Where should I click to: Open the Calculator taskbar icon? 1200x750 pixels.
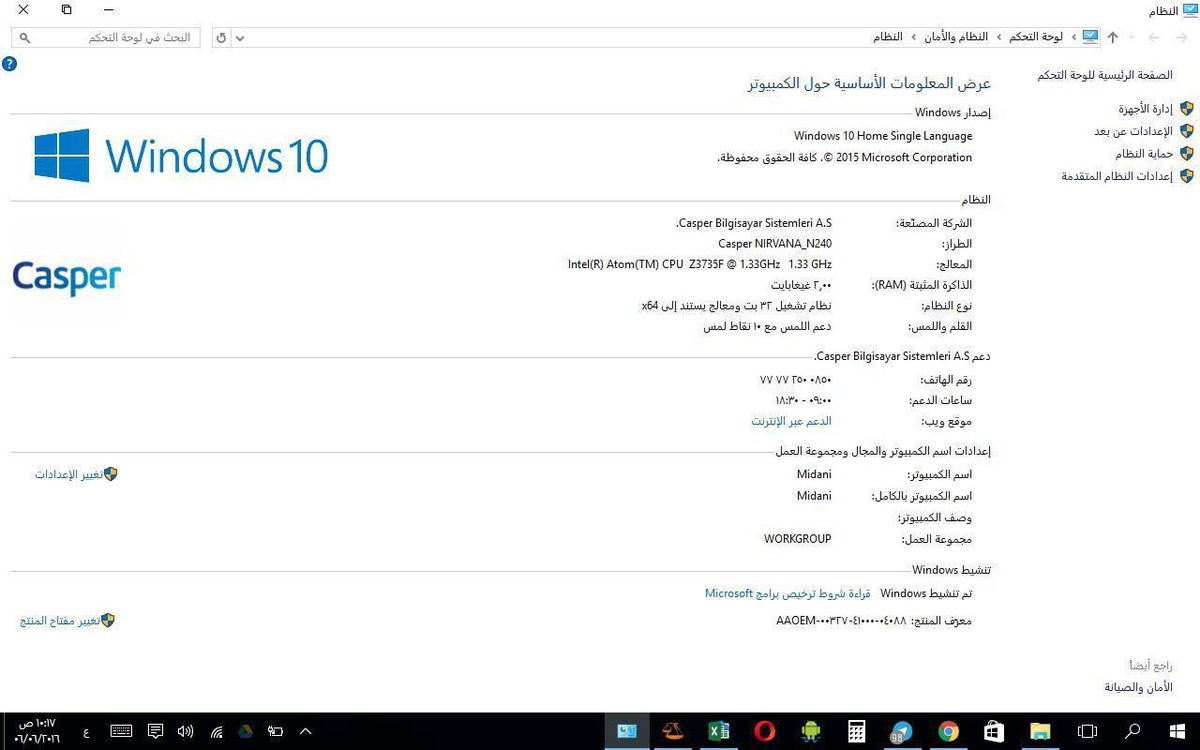click(x=856, y=731)
